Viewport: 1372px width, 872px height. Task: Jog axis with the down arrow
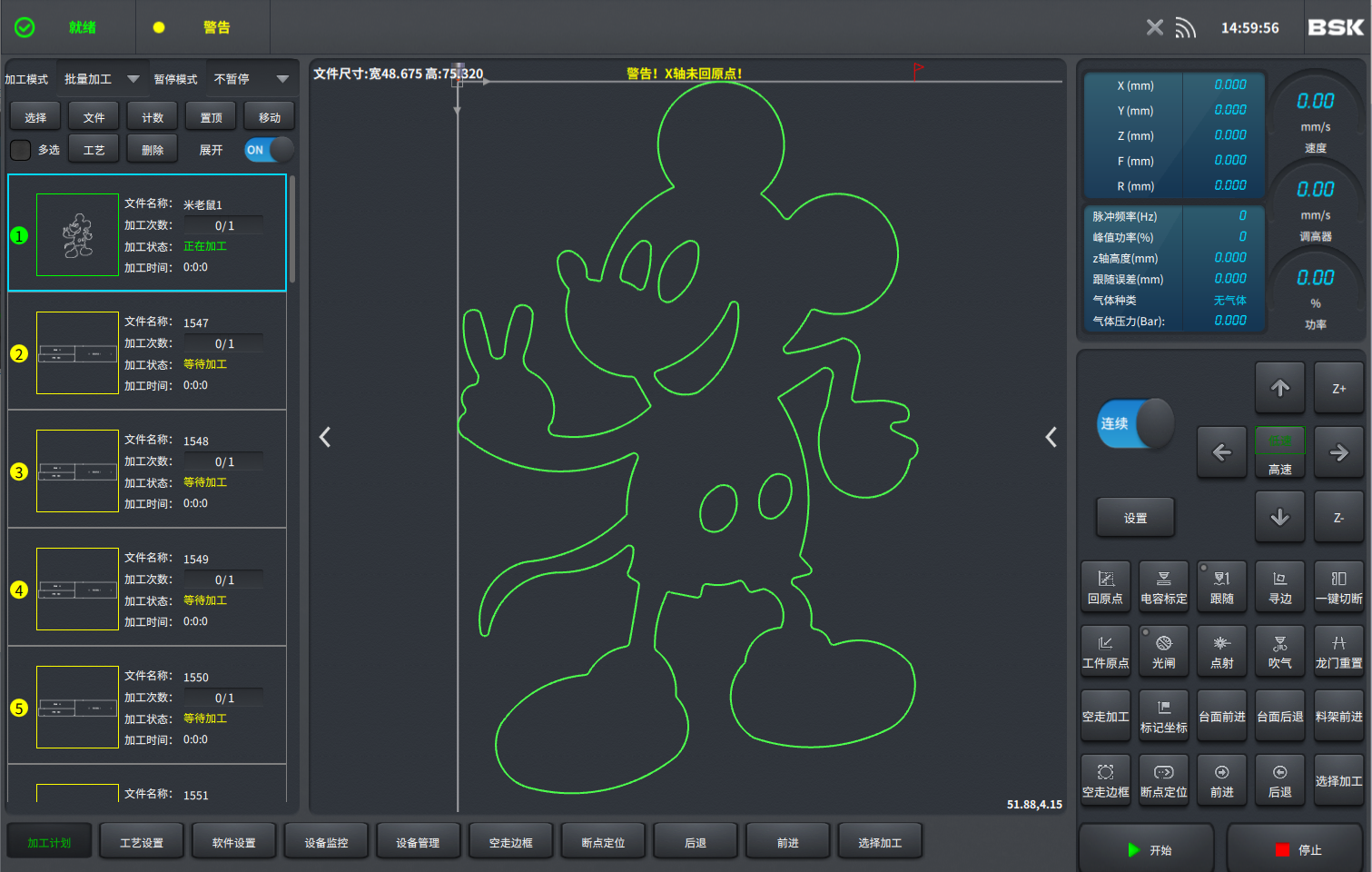pyautogui.click(x=1279, y=517)
